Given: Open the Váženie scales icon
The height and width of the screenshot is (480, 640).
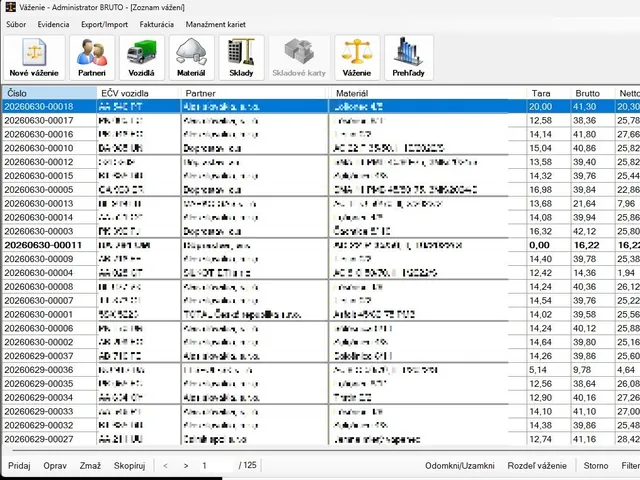Looking at the screenshot, I should pyautogui.click(x=357, y=58).
